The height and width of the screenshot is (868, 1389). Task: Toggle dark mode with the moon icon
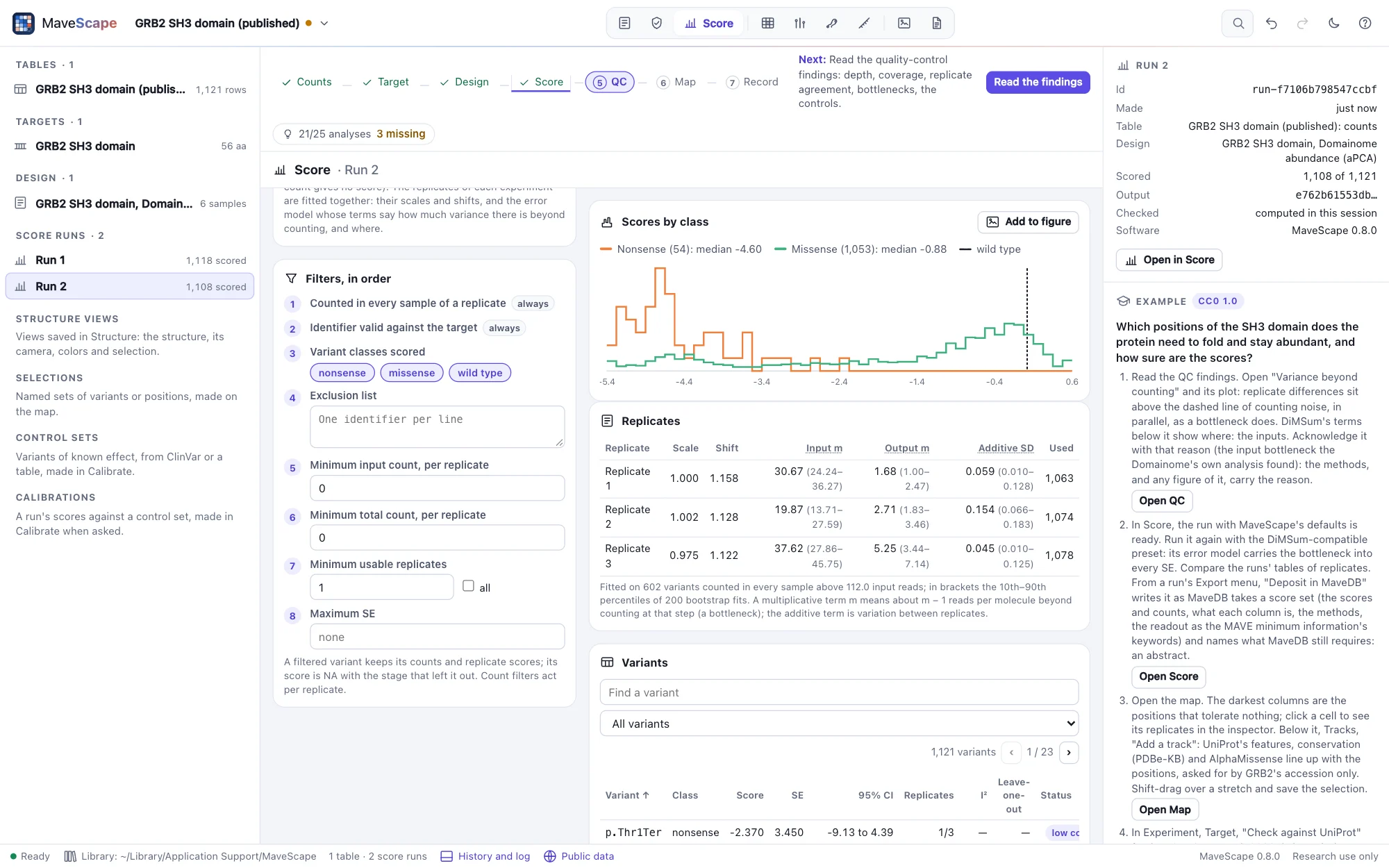[x=1333, y=23]
